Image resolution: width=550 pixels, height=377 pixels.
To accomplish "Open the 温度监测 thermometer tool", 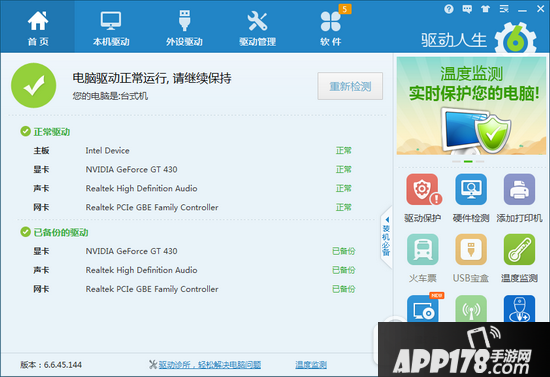I will pos(519,258).
